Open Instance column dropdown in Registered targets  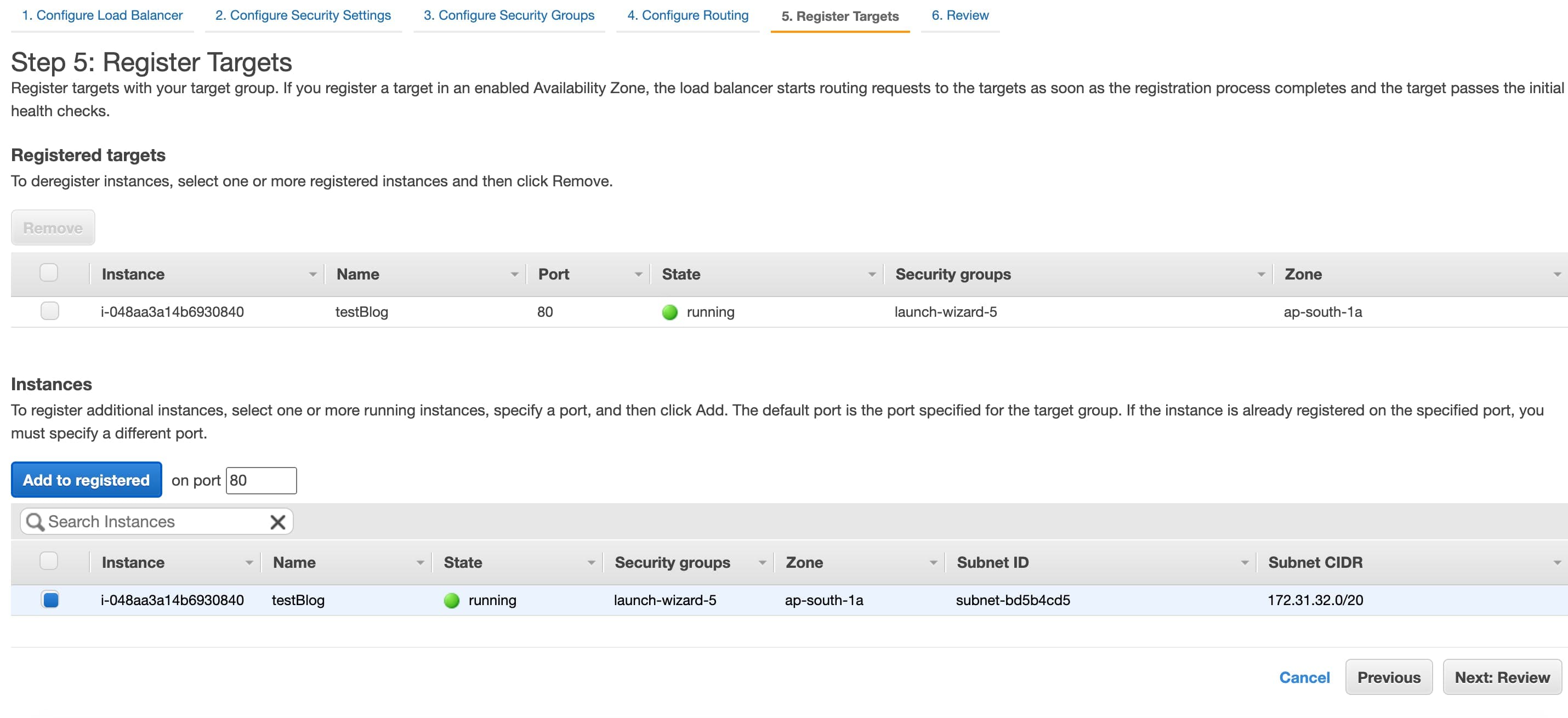[313, 275]
